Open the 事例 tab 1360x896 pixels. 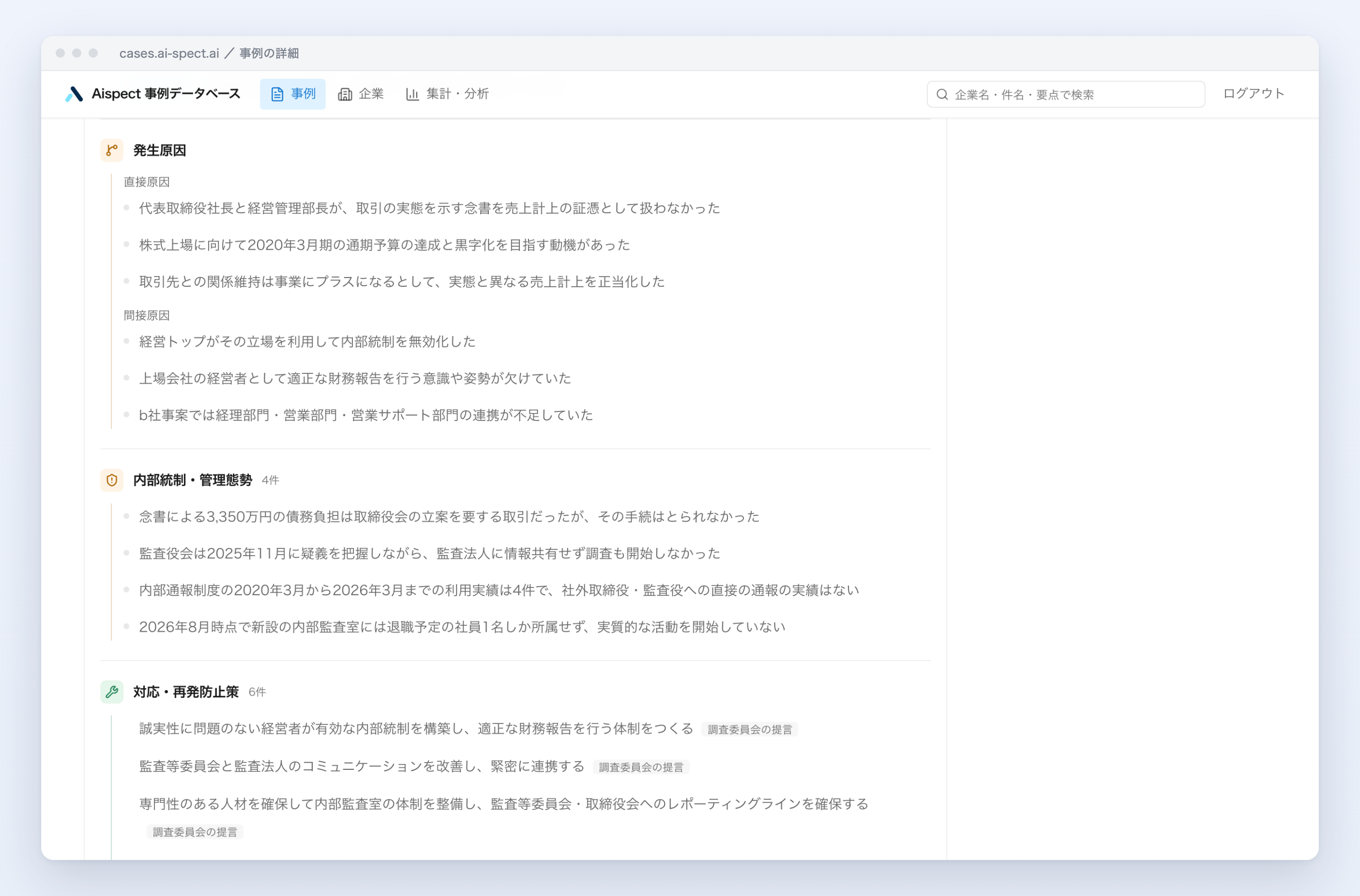293,94
